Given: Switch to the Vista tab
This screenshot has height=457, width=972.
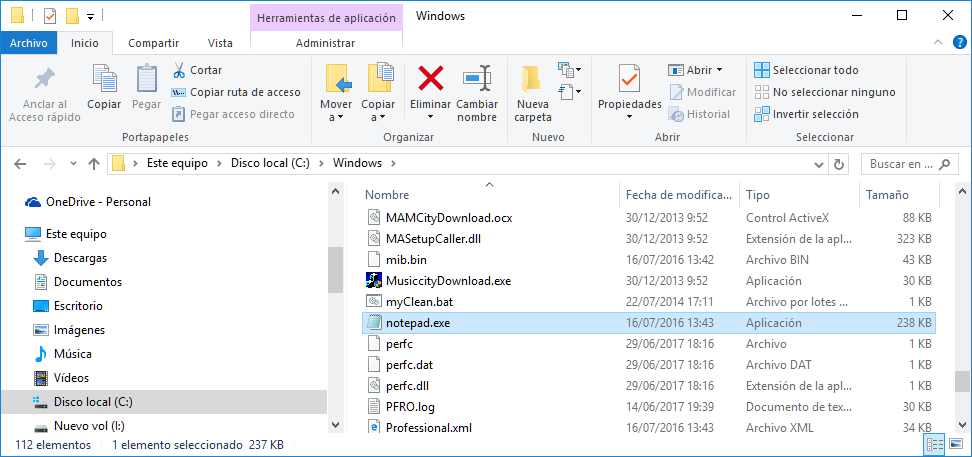Looking at the screenshot, I should click(220, 43).
